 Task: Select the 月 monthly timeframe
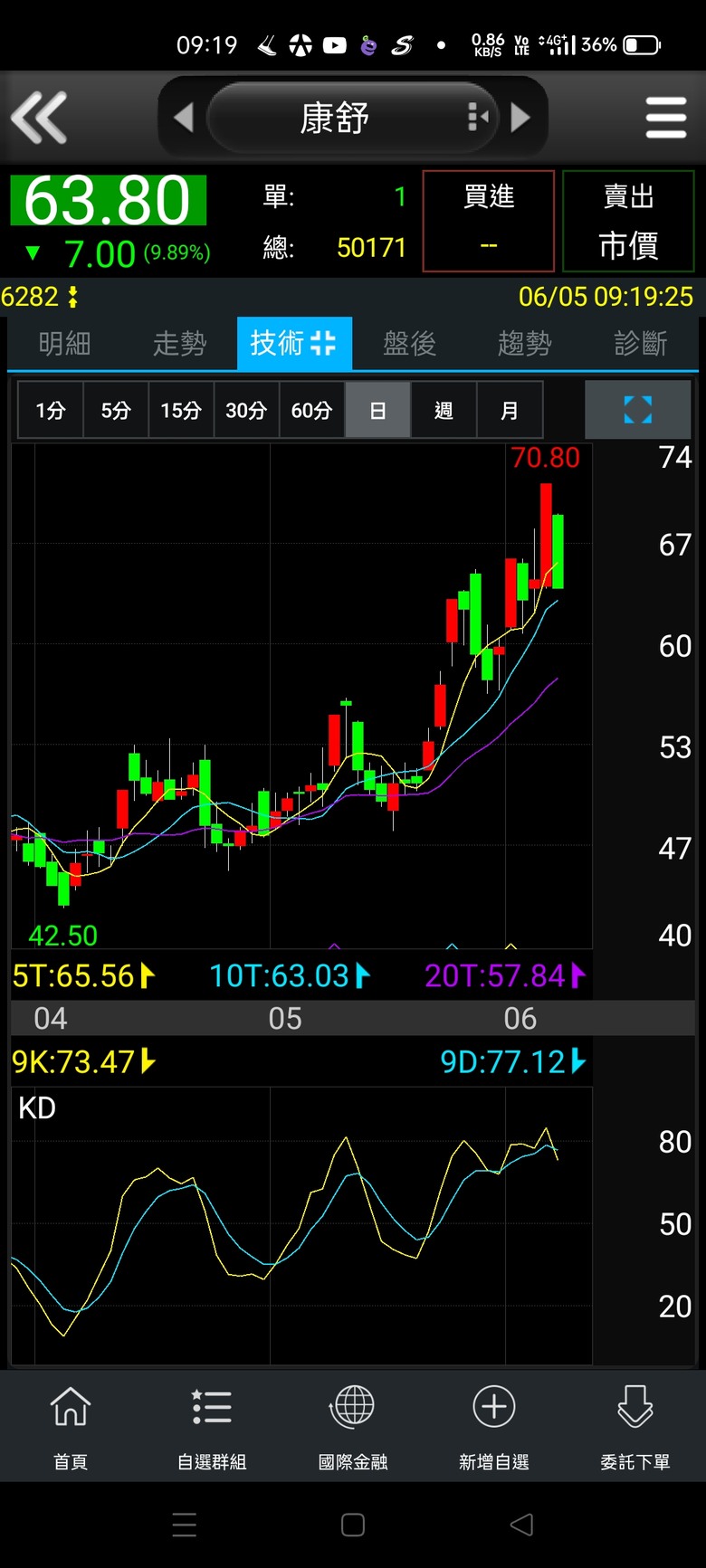coord(510,411)
